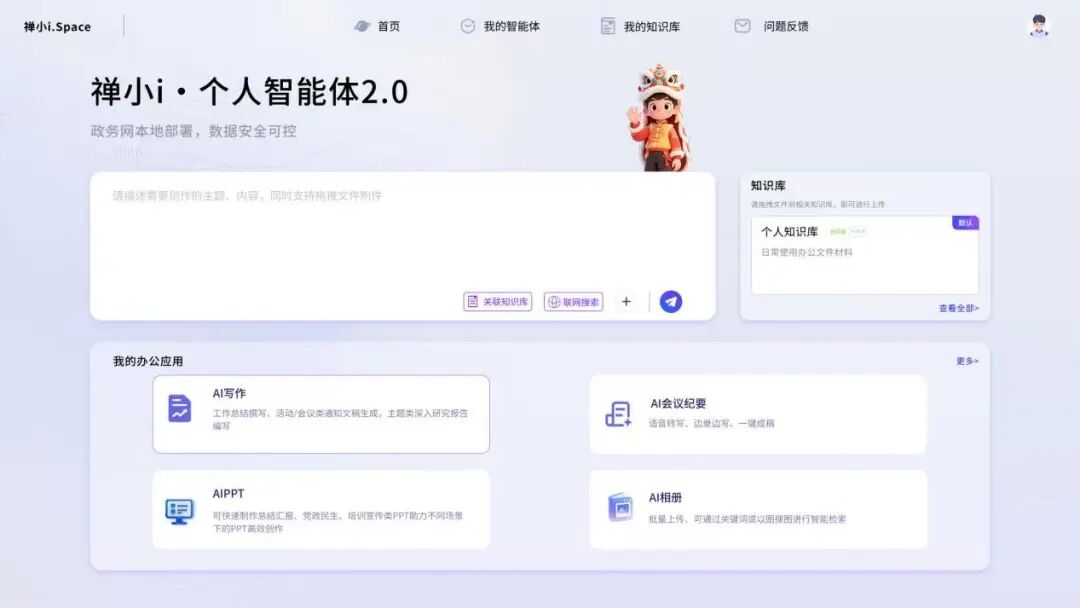Select the 首页 navigation item
This screenshot has width=1080, height=608.
(384, 26)
